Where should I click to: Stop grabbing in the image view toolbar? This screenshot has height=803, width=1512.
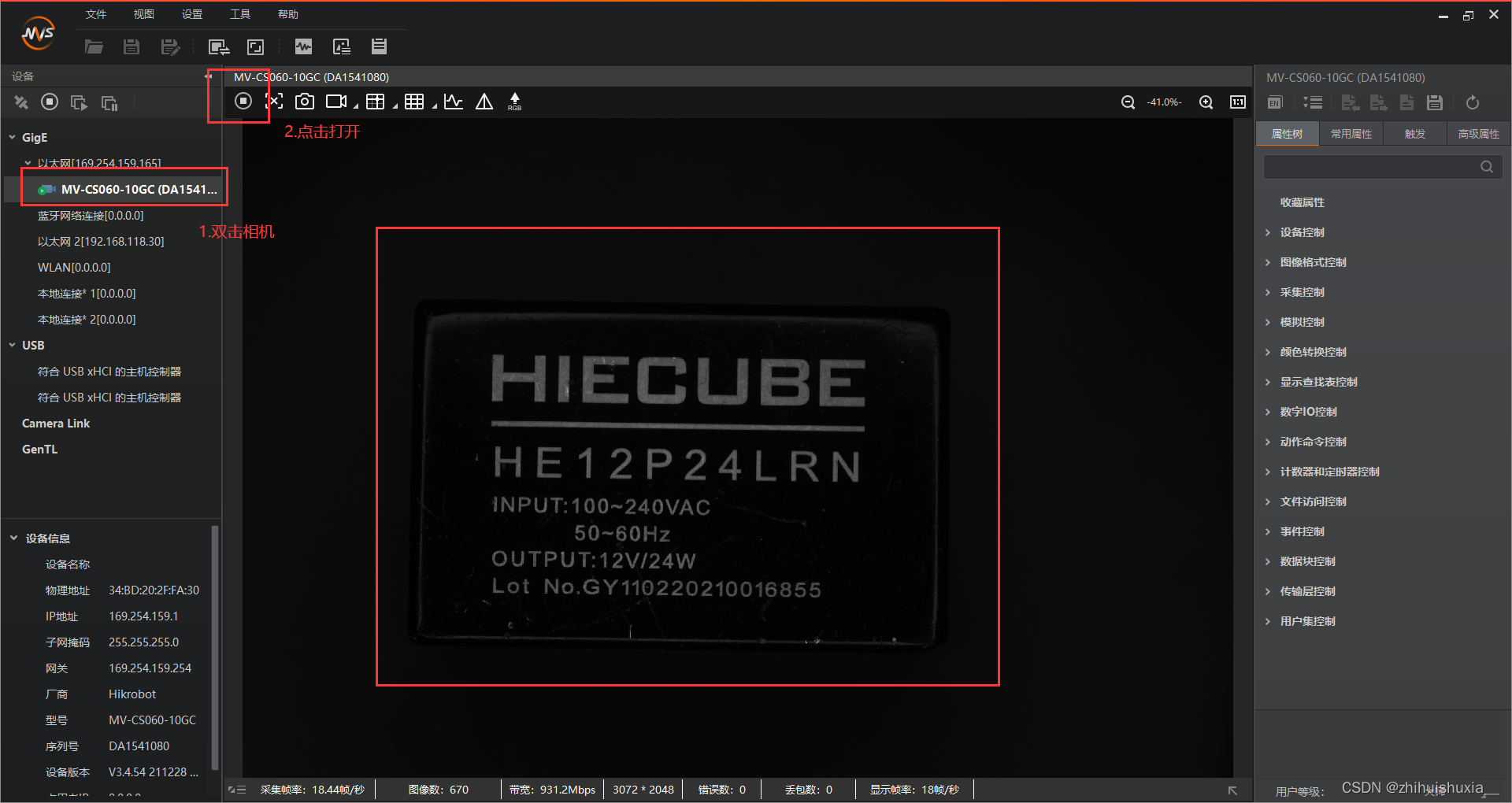(243, 101)
